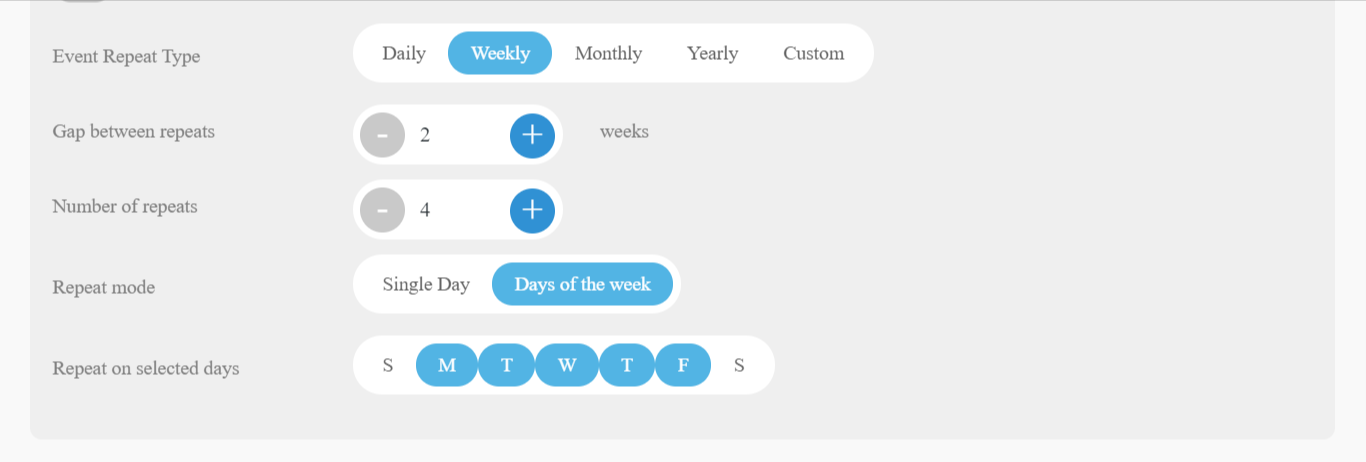Enable Saturday in repeat days
This screenshot has width=1366, height=462.
click(739, 365)
